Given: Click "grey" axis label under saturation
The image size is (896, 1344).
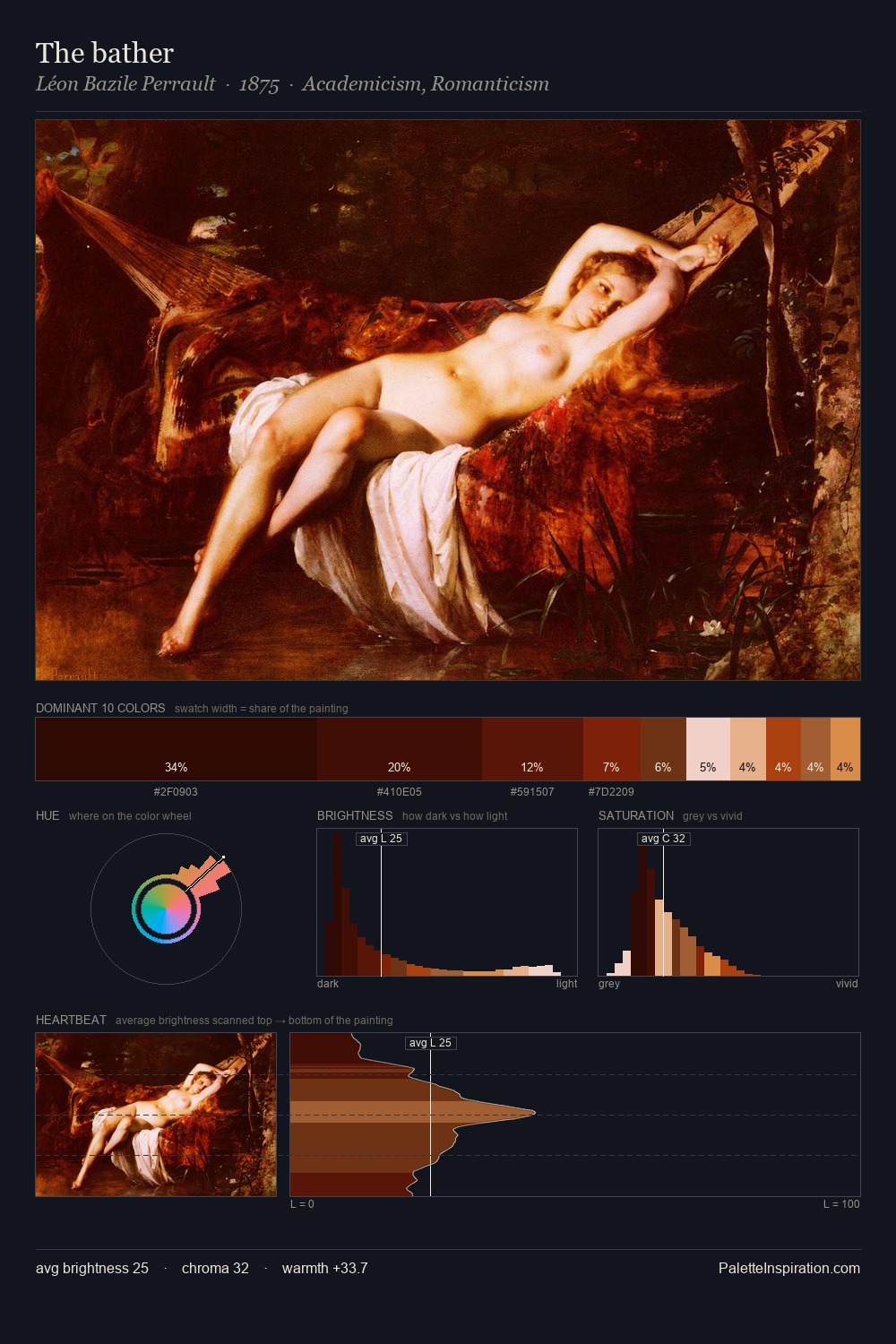Looking at the screenshot, I should click(x=609, y=984).
